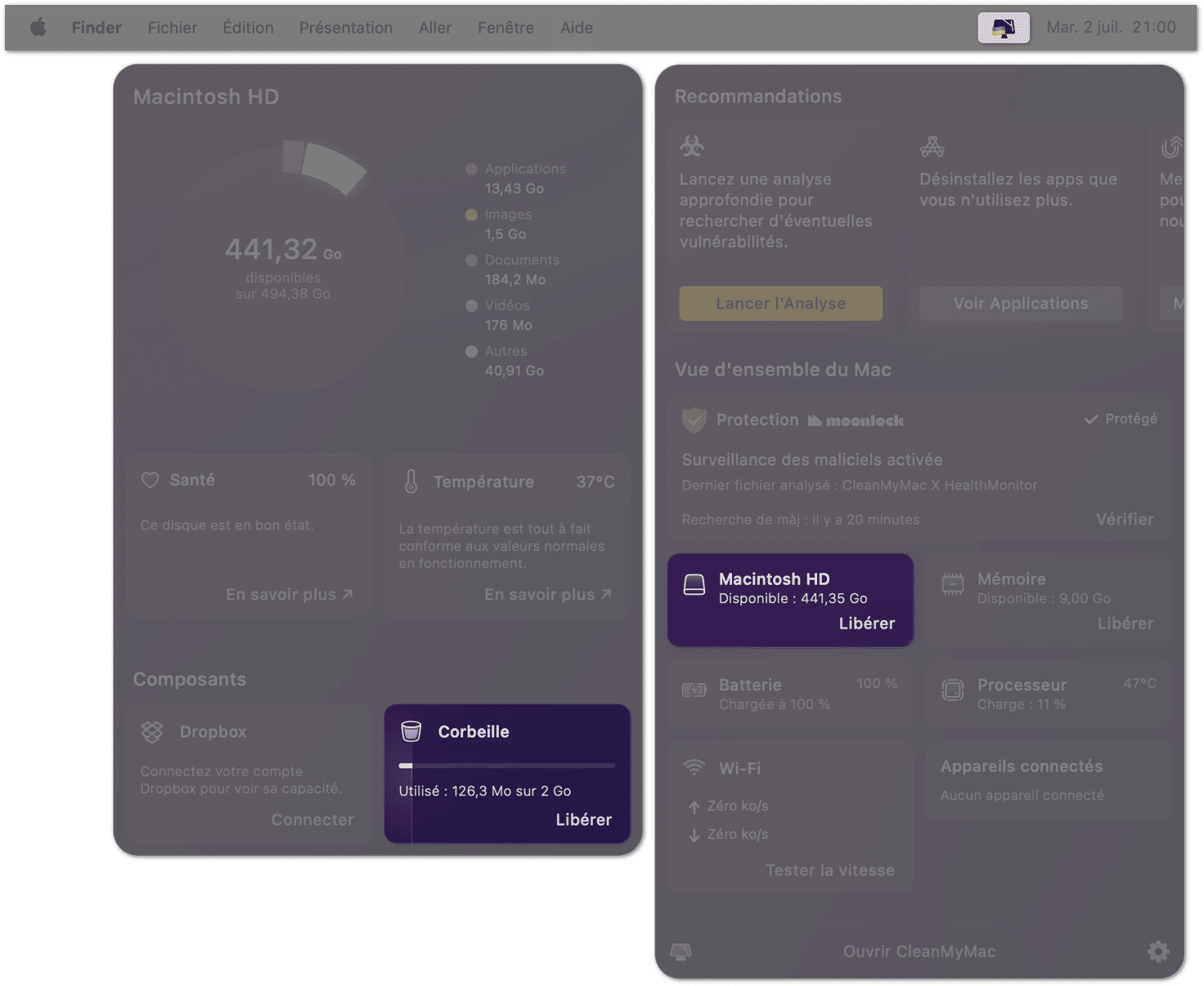Screen dimensions: 1204x986
Task: Click the Batterie charging icon
Action: [694, 690]
